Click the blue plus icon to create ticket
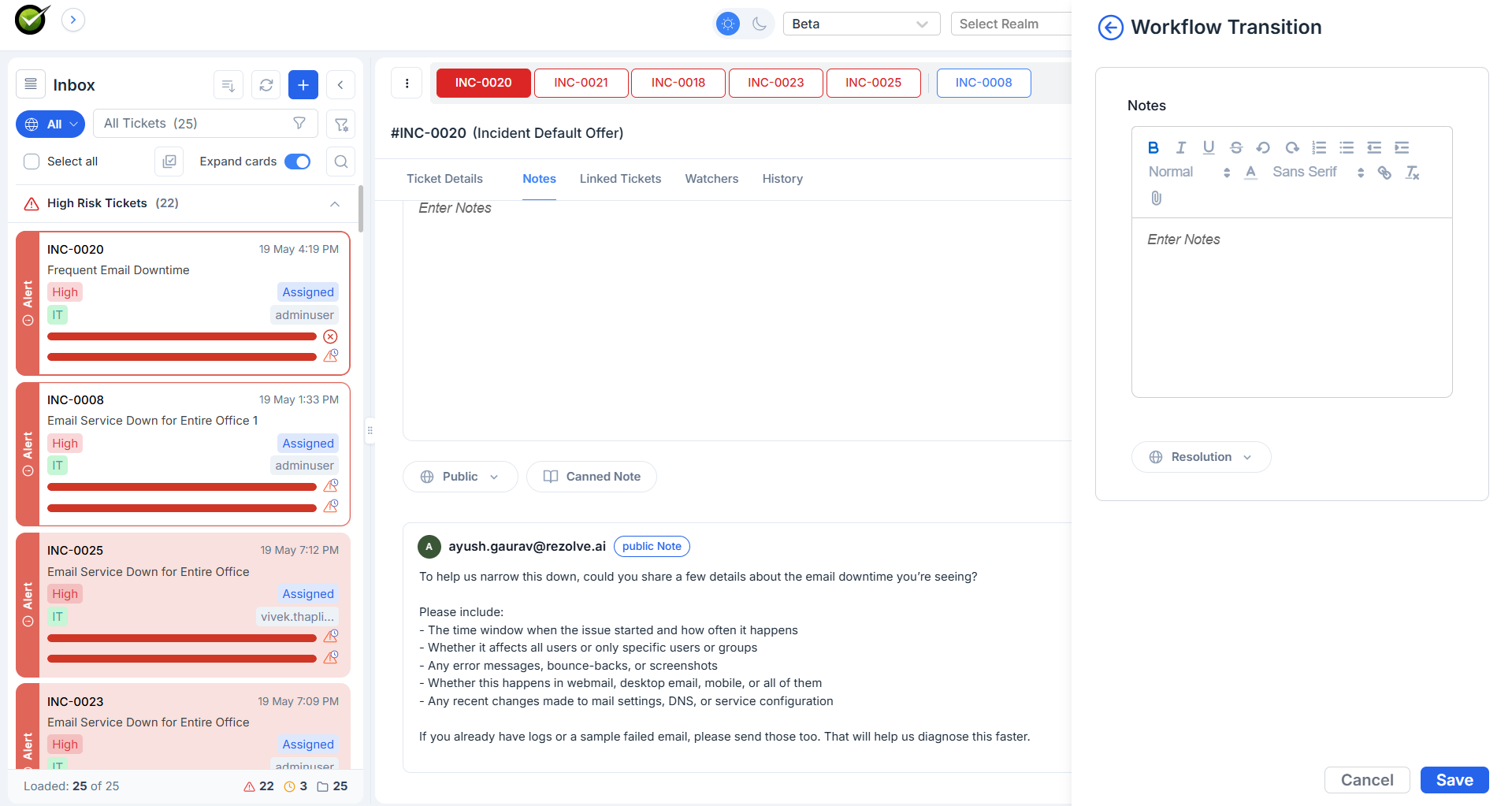Screen dimensions: 1512x806 pos(303,85)
